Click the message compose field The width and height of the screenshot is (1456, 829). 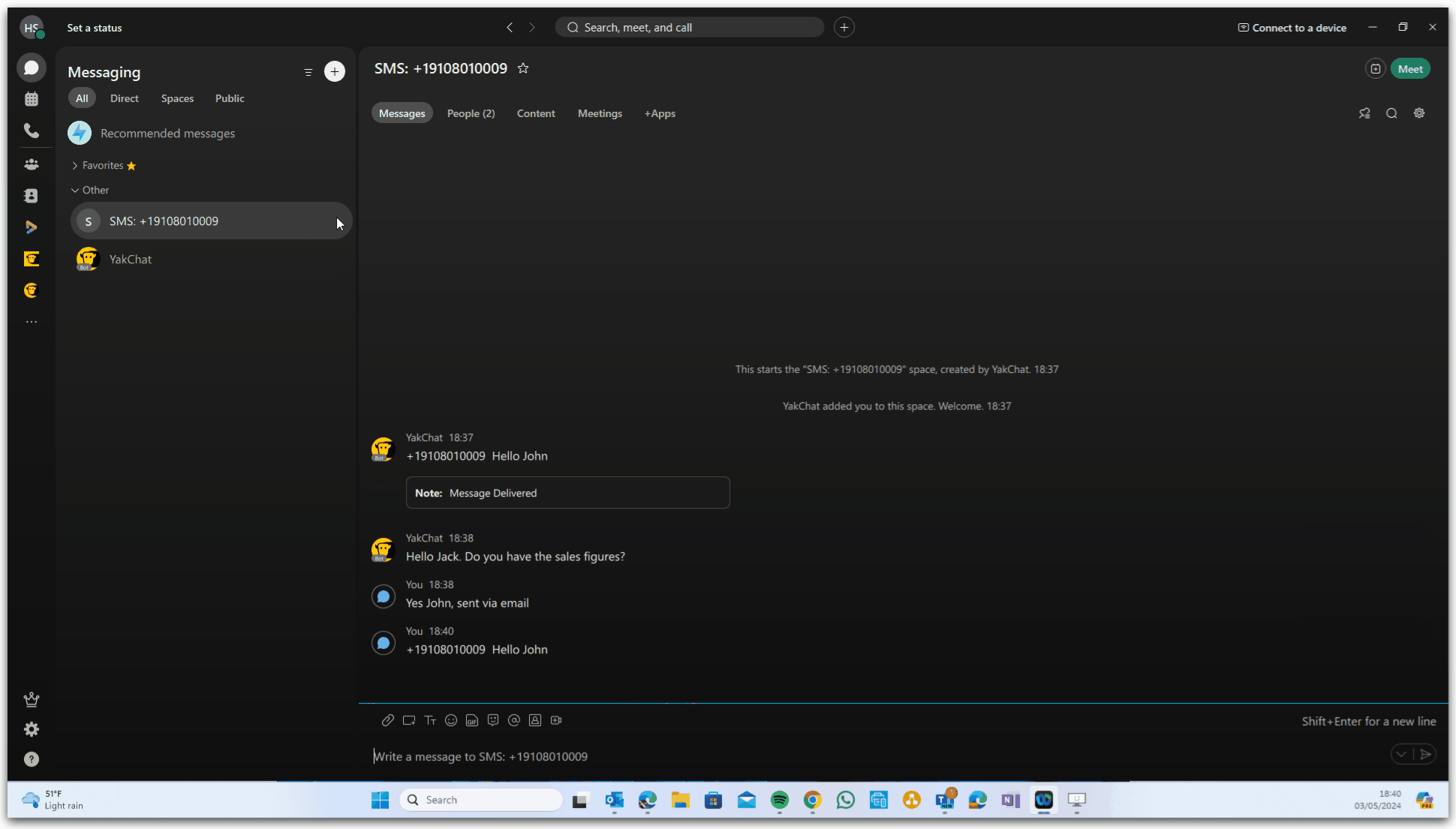pos(878,756)
